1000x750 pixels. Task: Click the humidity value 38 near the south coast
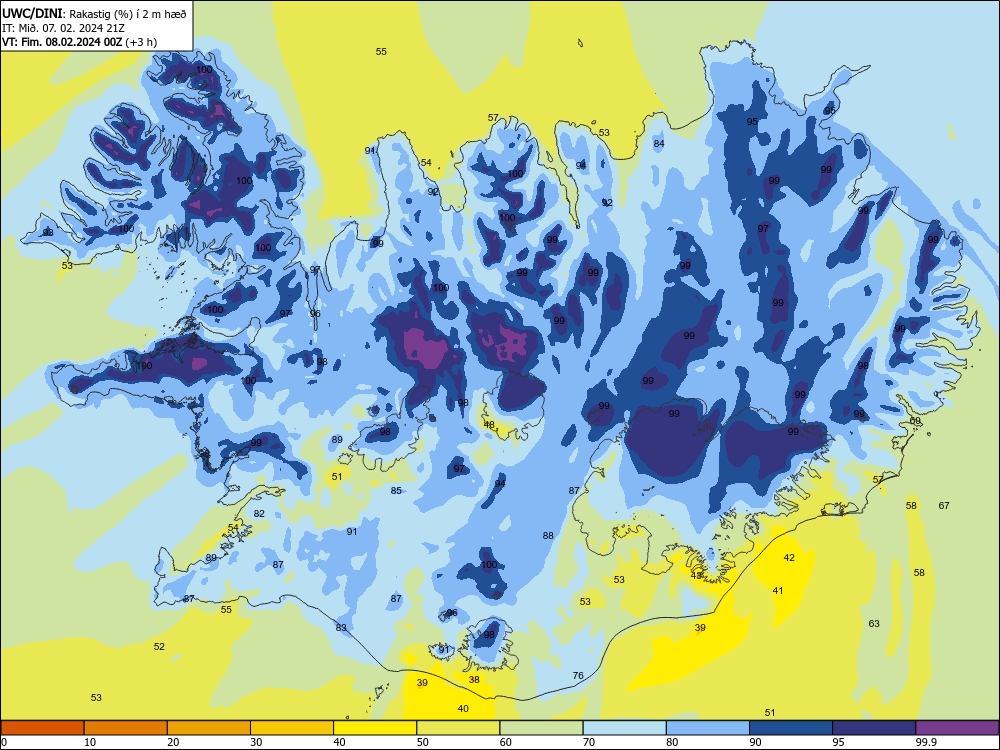(474, 680)
